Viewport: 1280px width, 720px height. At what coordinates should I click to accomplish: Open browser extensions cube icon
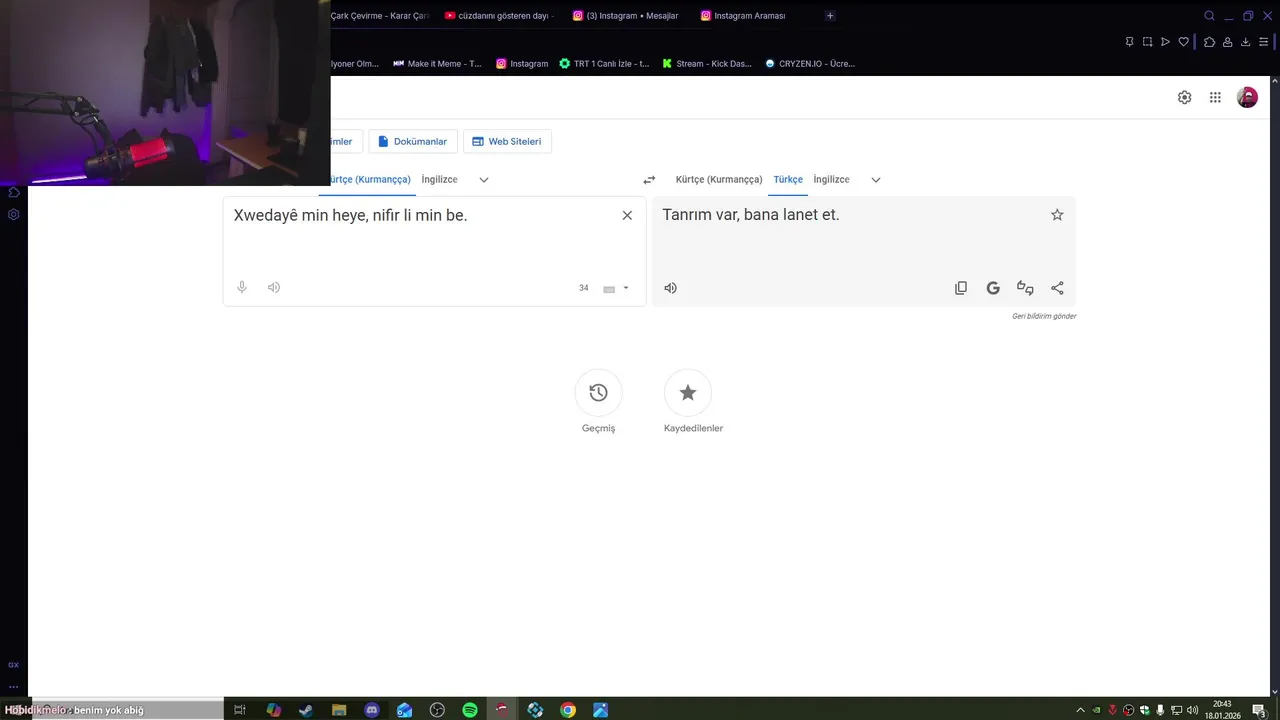[x=1209, y=42]
